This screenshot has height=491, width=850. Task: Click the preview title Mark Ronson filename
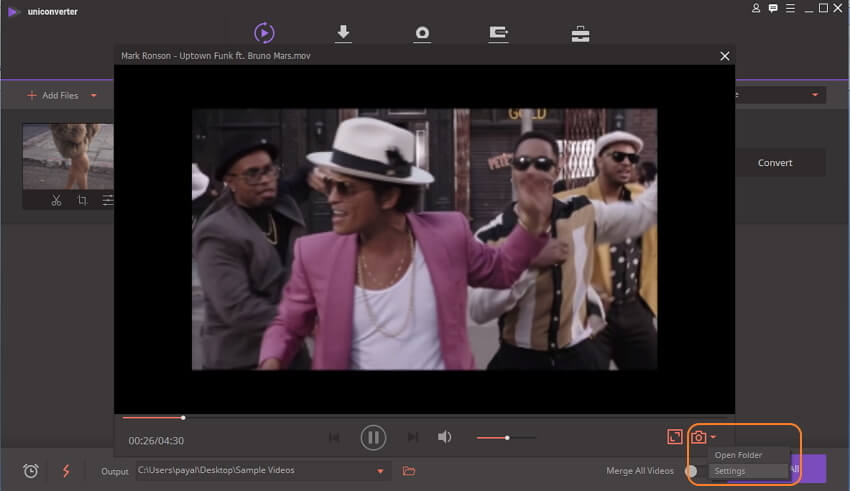[216, 56]
